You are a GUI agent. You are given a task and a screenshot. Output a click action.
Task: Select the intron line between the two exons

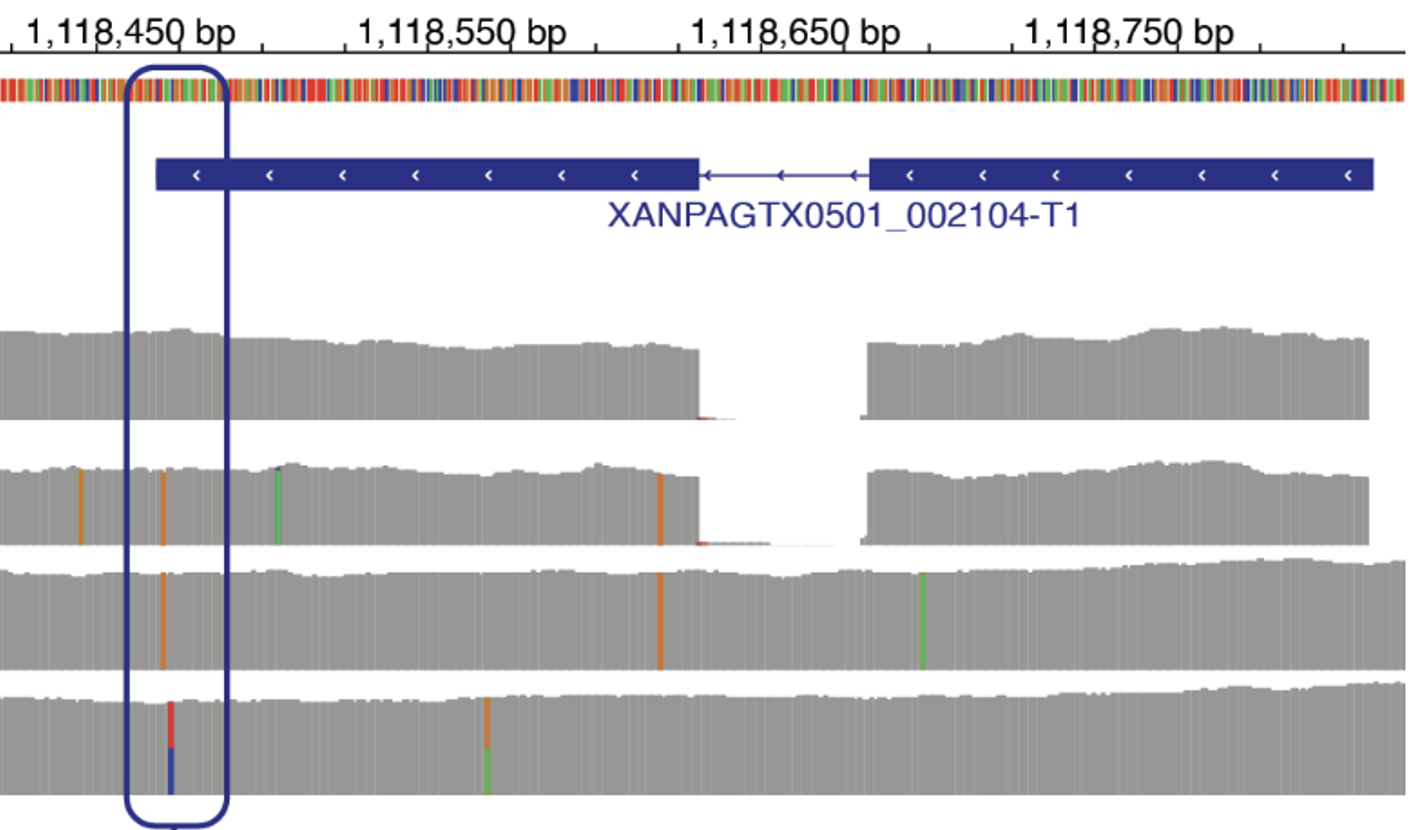tap(783, 175)
